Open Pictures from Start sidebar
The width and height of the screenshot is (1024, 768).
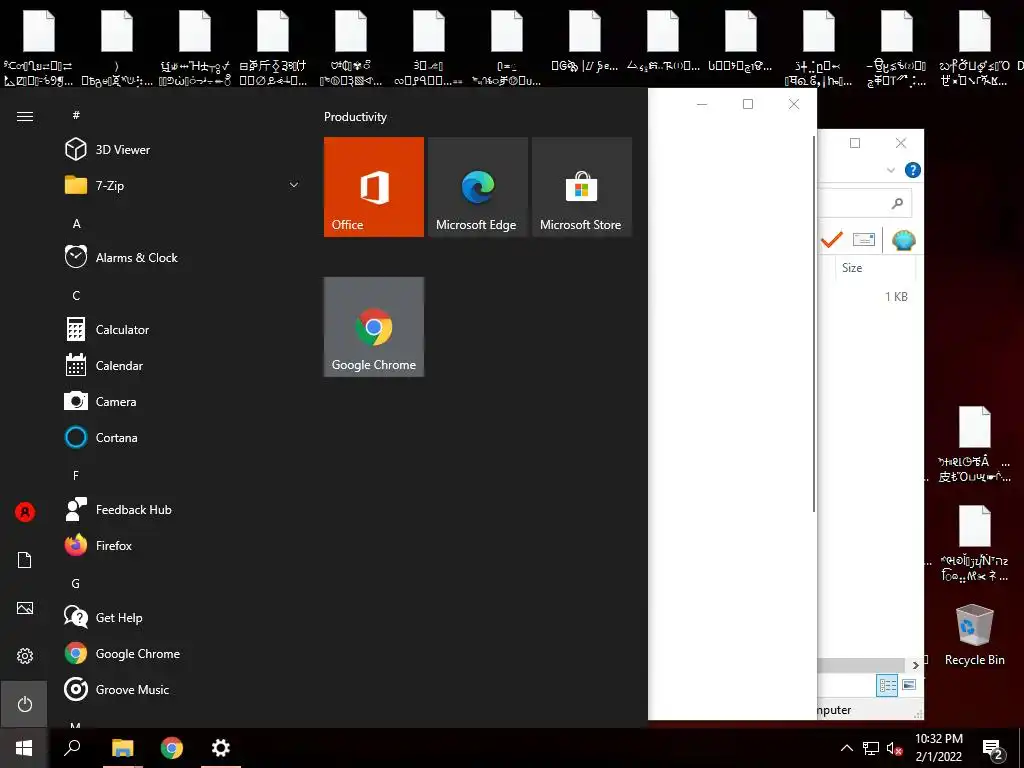coord(25,608)
